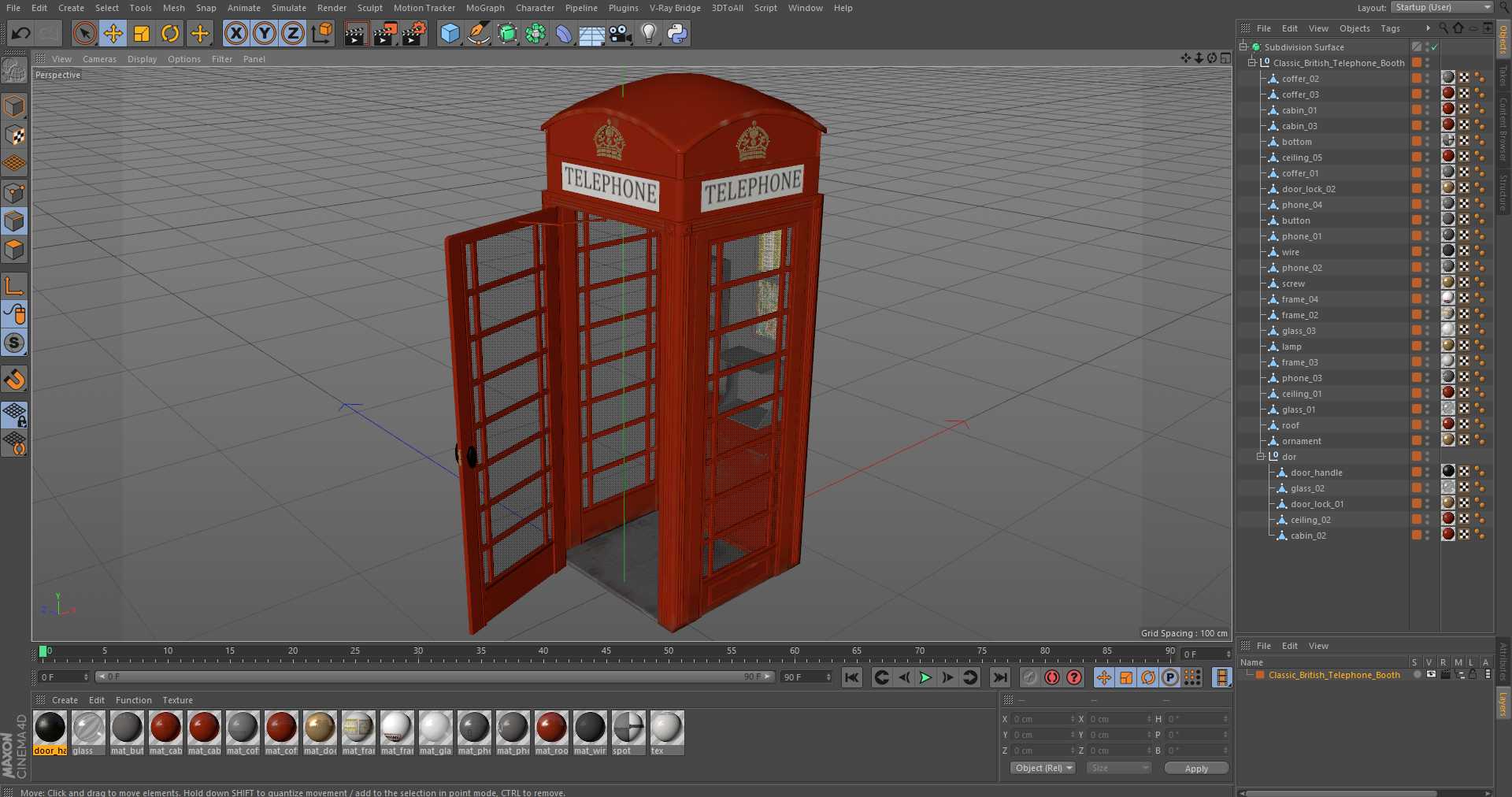Select the Live Selection tool

[x=85, y=33]
